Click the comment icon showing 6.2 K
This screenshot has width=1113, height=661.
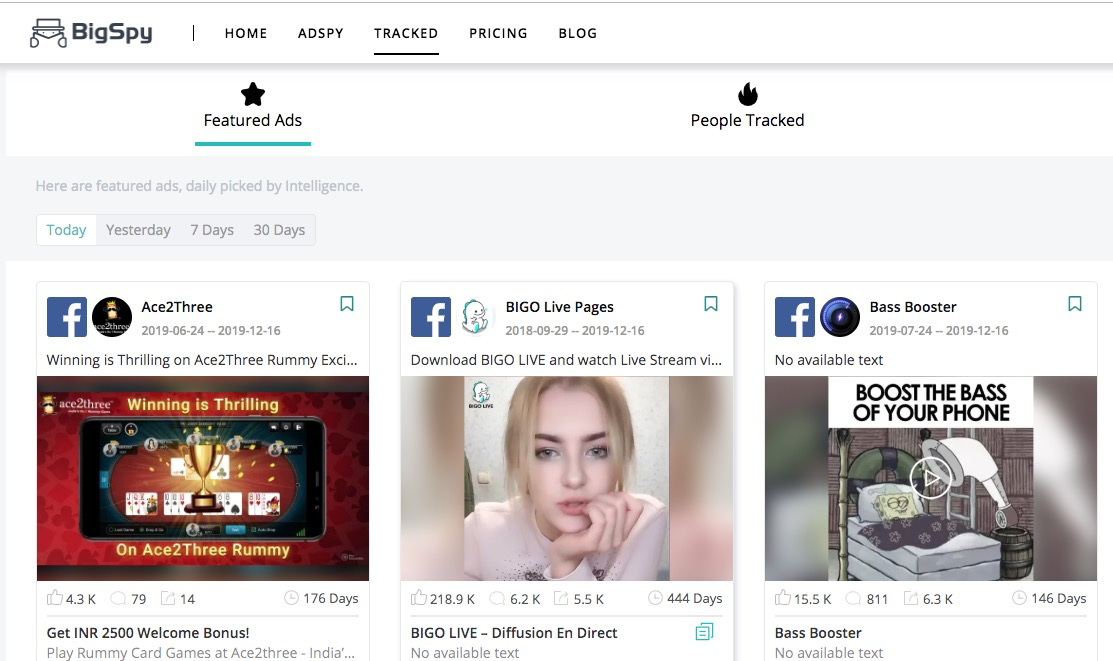click(x=497, y=597)
